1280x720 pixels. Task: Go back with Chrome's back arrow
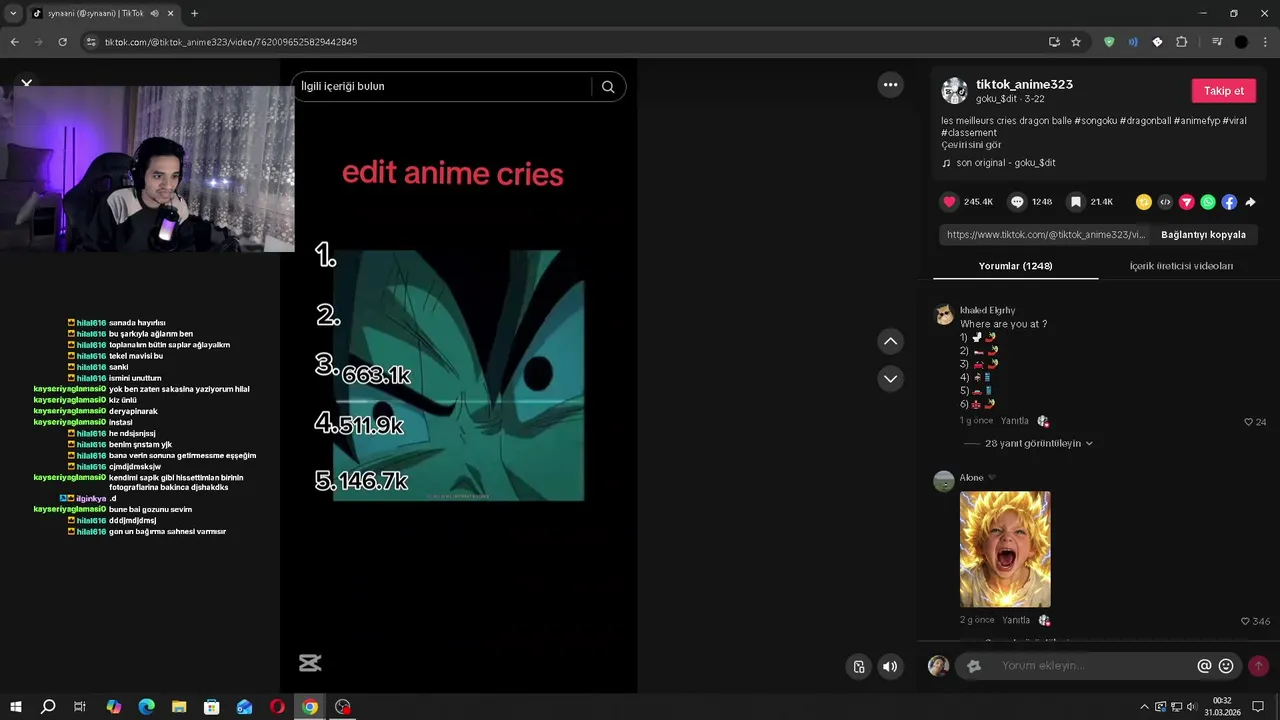point(14,42)
